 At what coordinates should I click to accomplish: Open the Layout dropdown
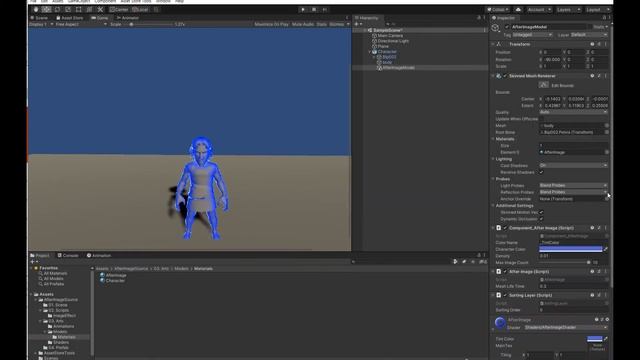(598, 9)
